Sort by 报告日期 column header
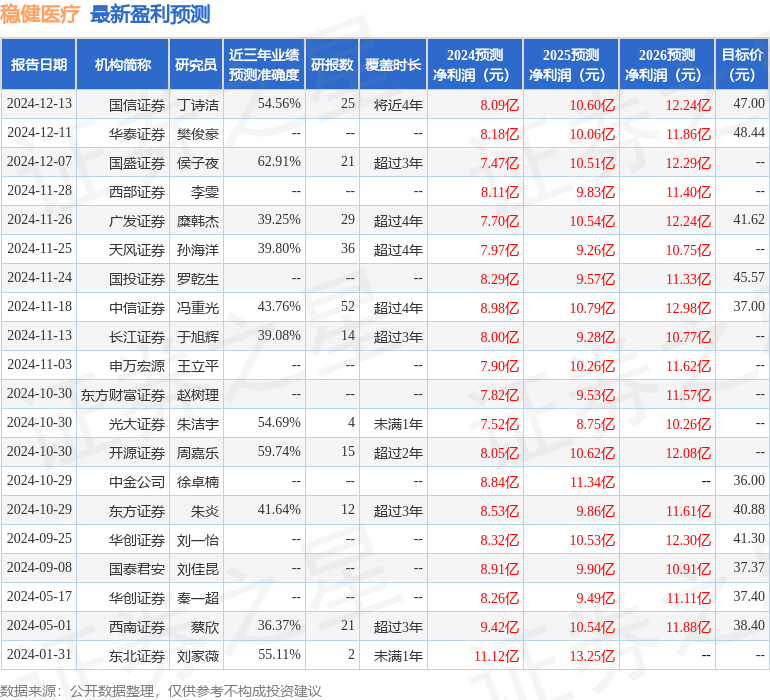Viewport: 770px width, 700px height. [x=39, y=65]
